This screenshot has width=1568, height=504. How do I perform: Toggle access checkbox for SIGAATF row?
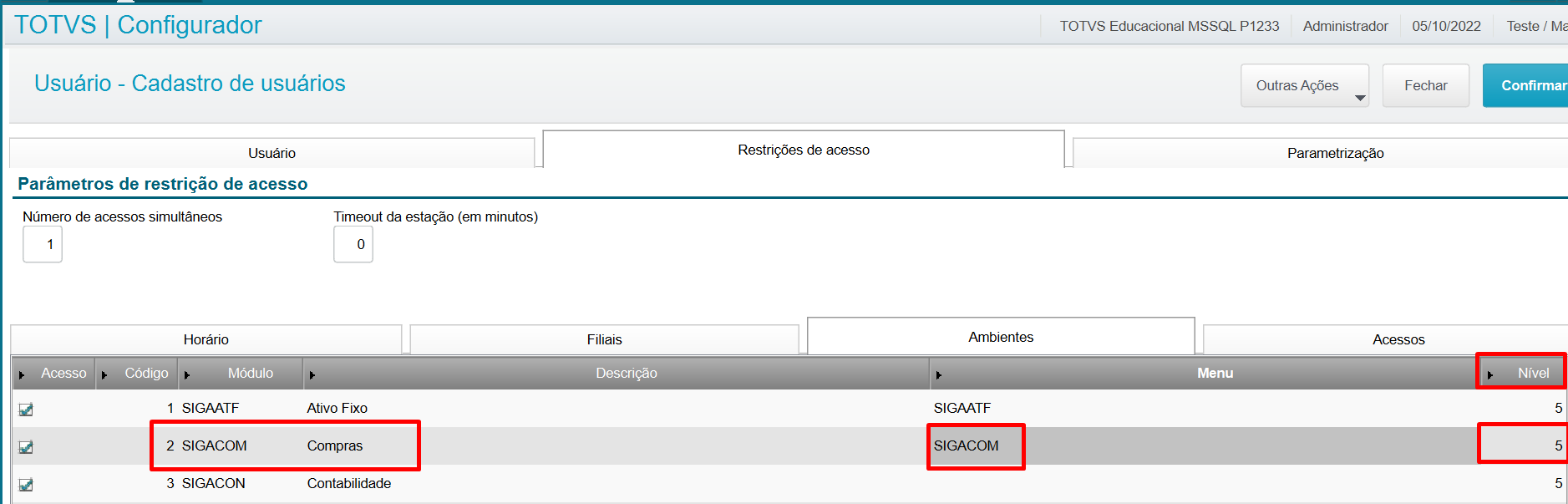point(26,410)
